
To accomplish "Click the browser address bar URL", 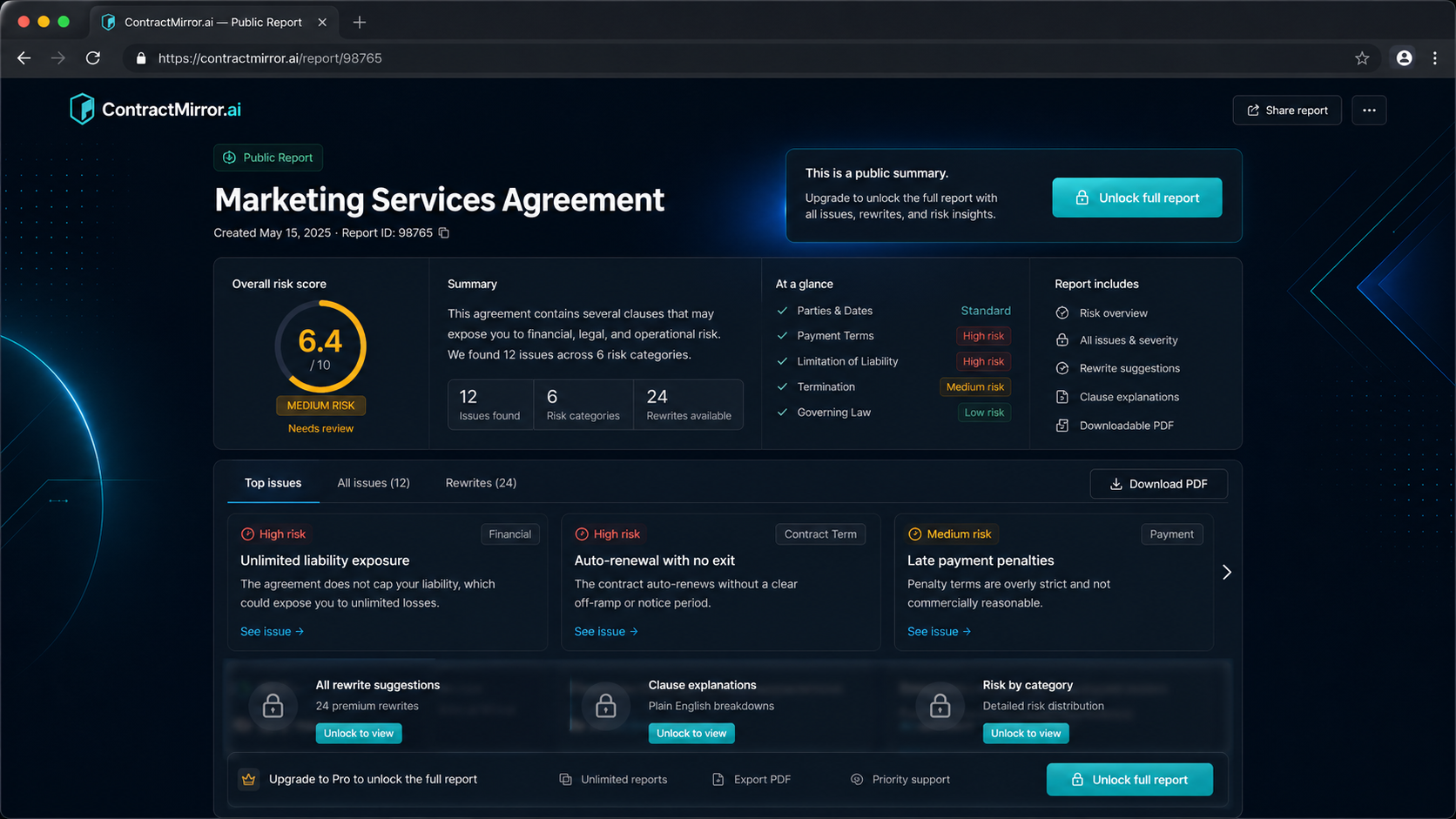I will pyautogui.click(x=270, y=58).
